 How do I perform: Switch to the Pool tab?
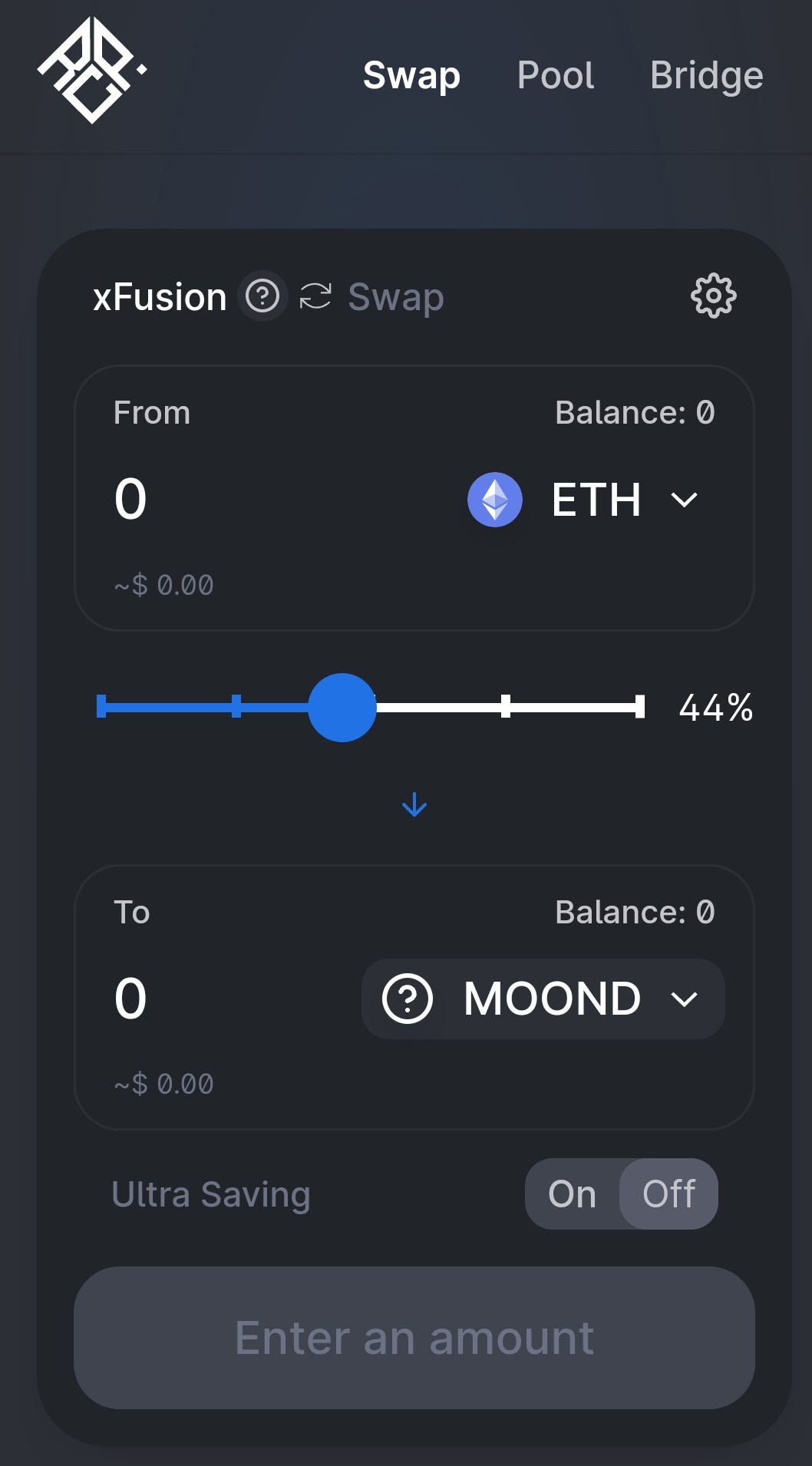[556, 75]
